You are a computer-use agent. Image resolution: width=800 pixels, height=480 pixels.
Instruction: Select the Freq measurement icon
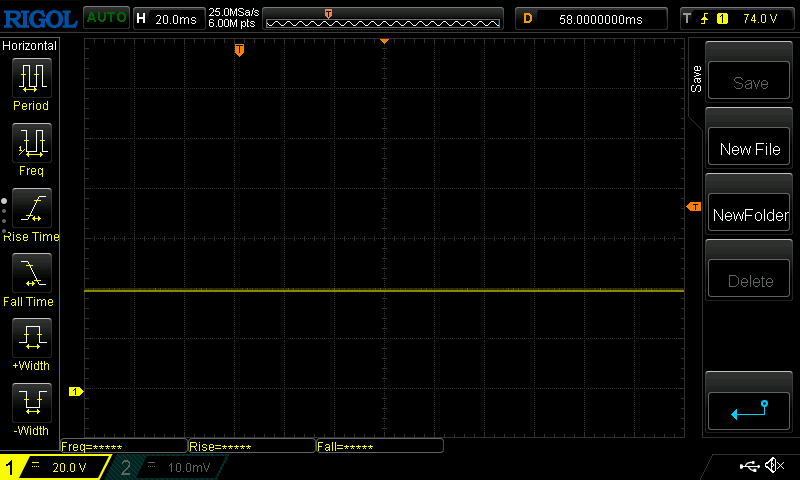pyautogui.click(x=32, y=143)
